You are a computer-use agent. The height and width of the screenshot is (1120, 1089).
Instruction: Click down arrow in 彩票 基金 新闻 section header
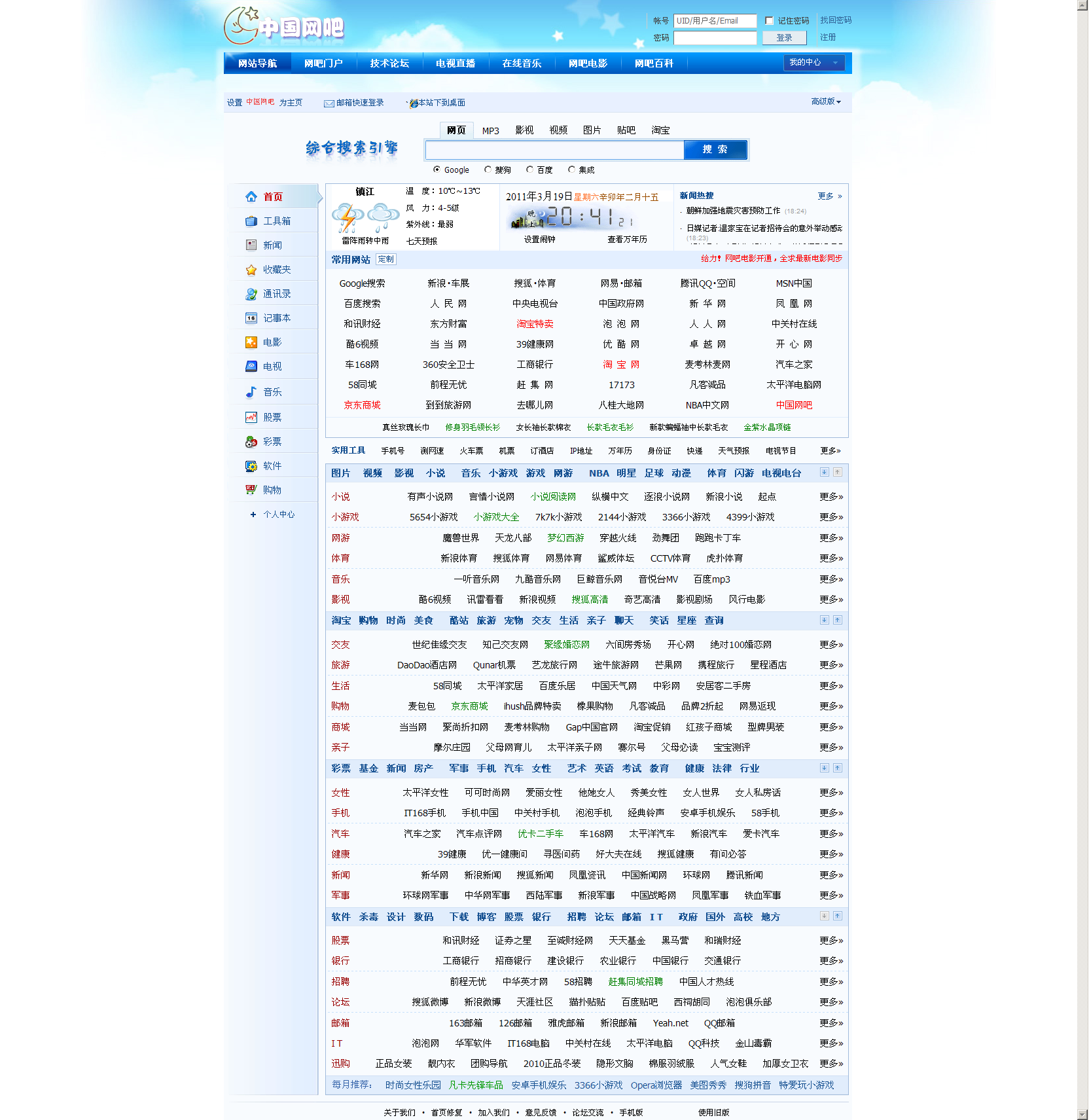(x=825, y=768)
